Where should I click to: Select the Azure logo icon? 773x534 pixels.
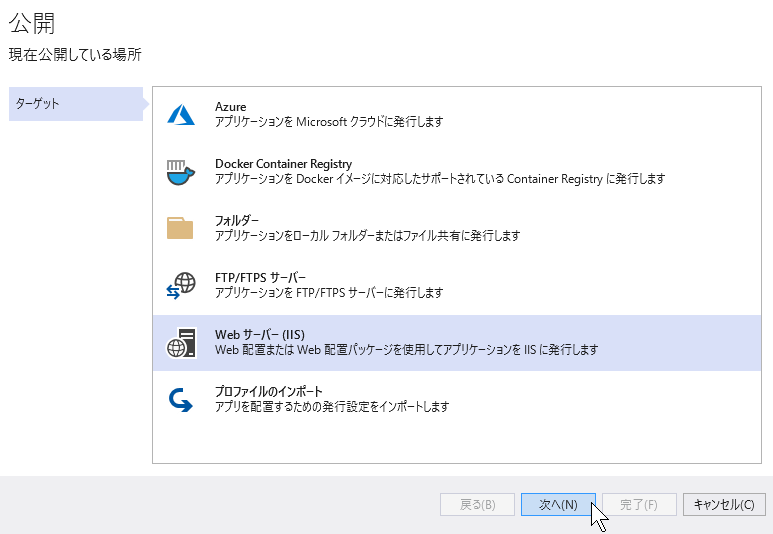[x=181, y=114]
